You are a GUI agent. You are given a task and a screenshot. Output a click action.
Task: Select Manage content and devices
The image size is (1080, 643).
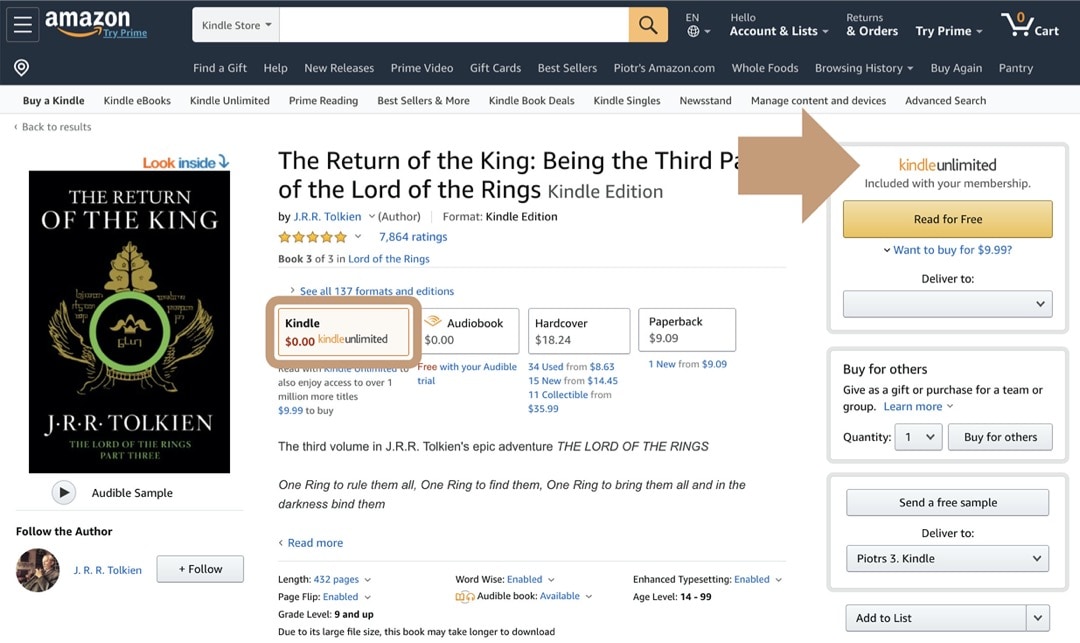pyautogui.click(x=817, y=100)
